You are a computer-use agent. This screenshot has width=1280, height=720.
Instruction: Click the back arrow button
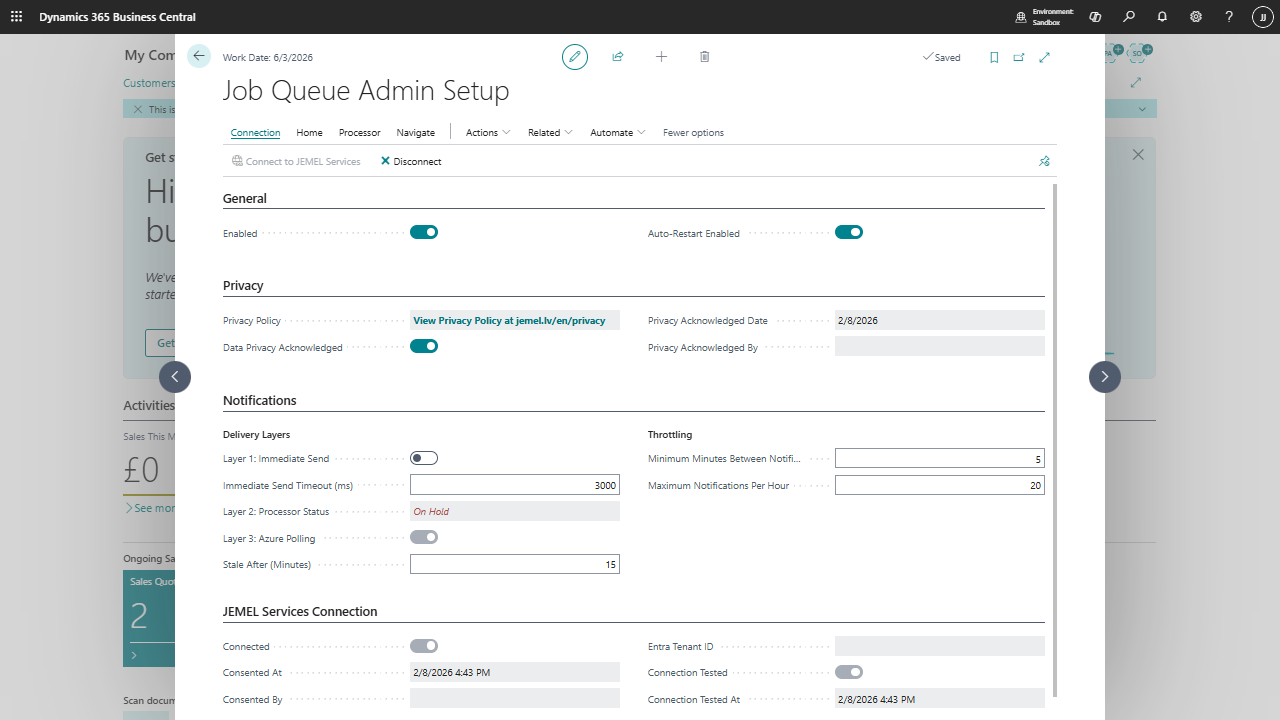(x=199, y=57)
